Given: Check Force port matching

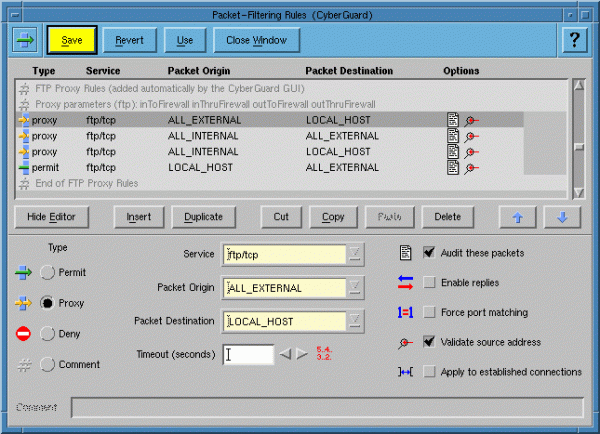Looking at the screenshot, I should click(x=429, y=312).
